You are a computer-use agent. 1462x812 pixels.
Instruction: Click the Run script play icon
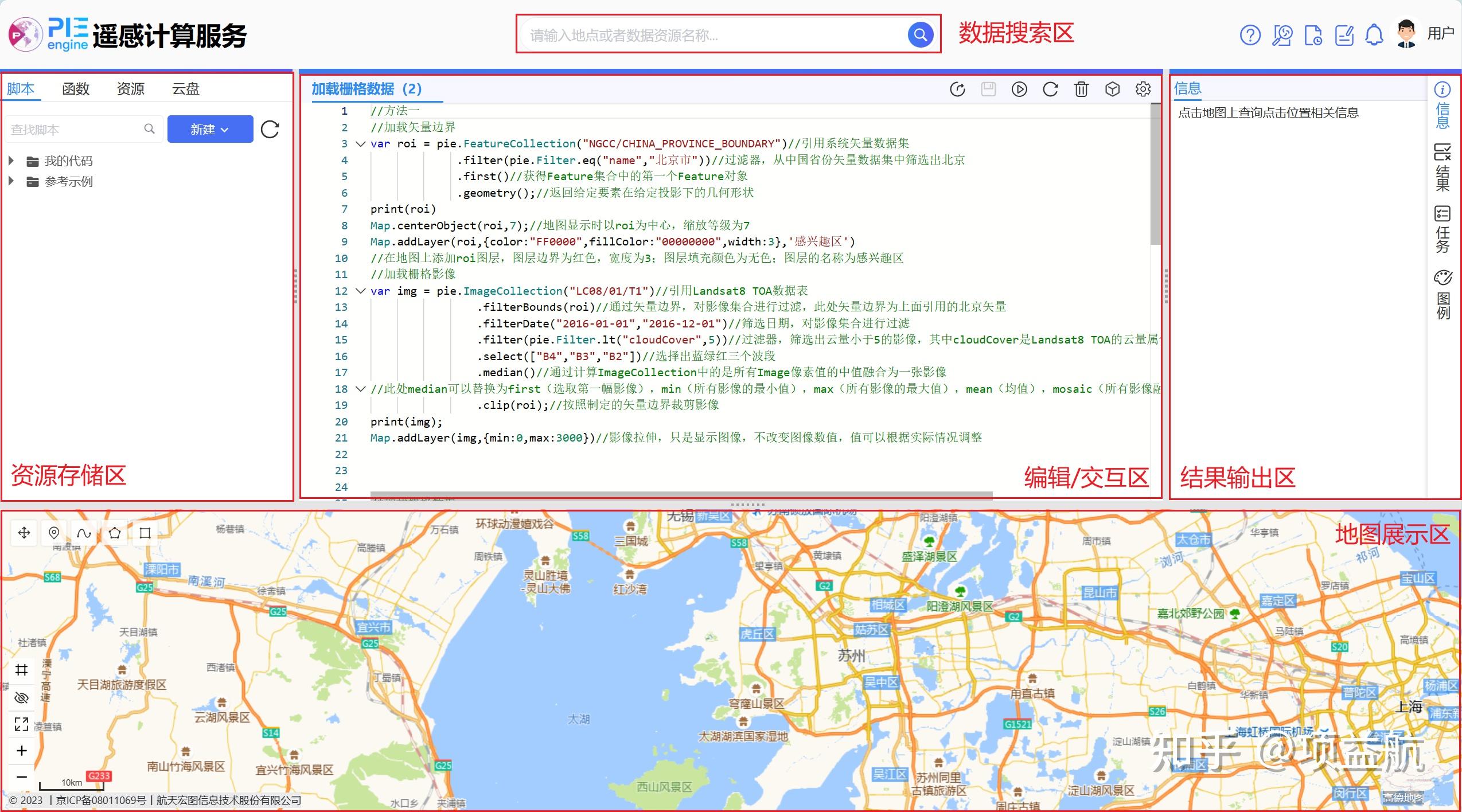tap(1019, 89)
